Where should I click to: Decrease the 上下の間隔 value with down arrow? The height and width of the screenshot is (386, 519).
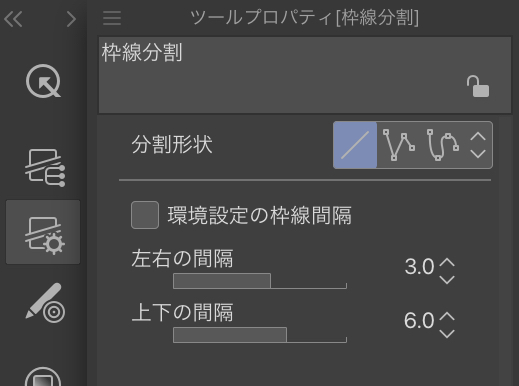[x=447, y=333]
